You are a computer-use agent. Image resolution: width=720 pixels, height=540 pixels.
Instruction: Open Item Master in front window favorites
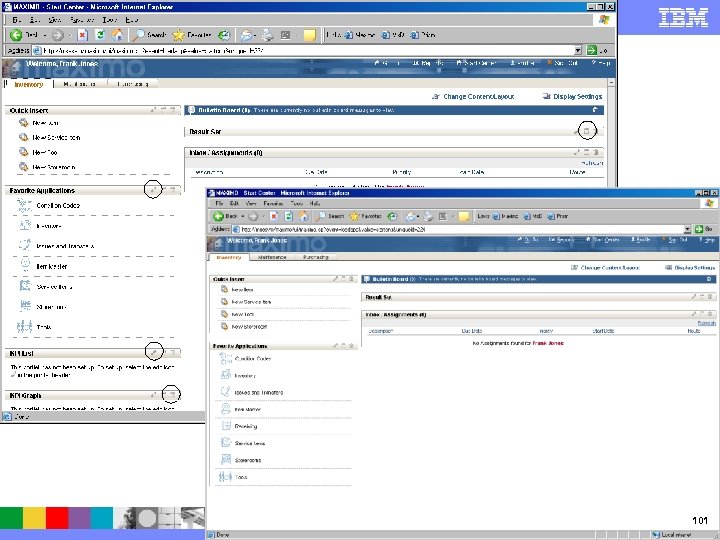(x=248, y=409)
